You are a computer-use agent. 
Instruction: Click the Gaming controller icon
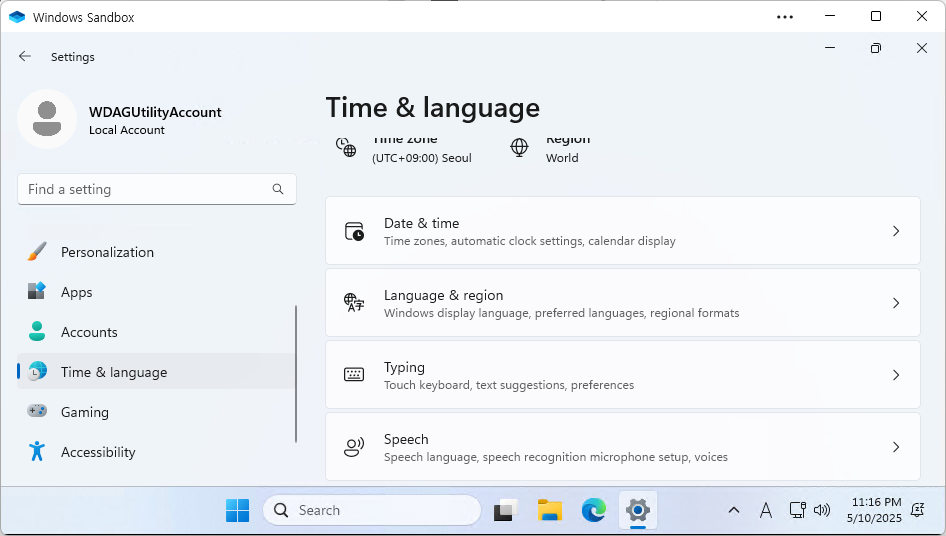pos(37,411)
